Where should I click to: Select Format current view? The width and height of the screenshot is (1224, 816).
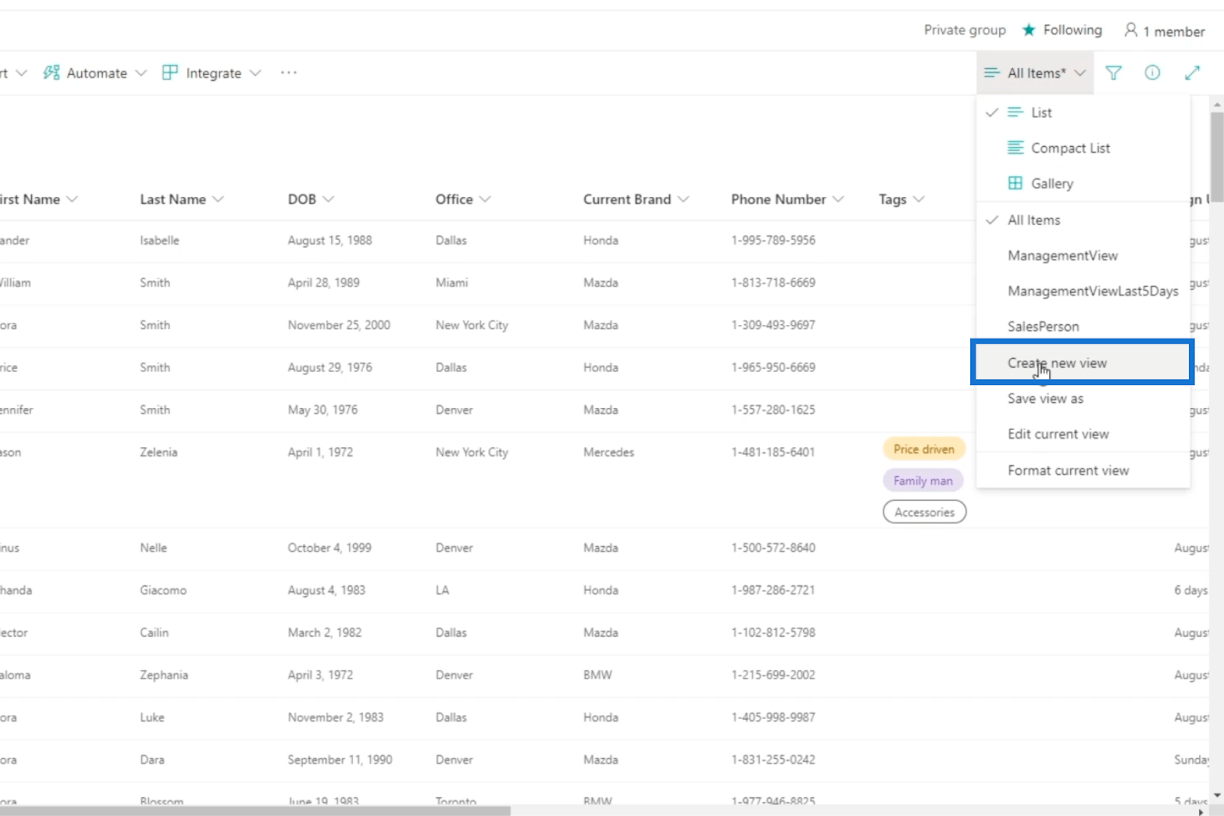(1083, 470)
